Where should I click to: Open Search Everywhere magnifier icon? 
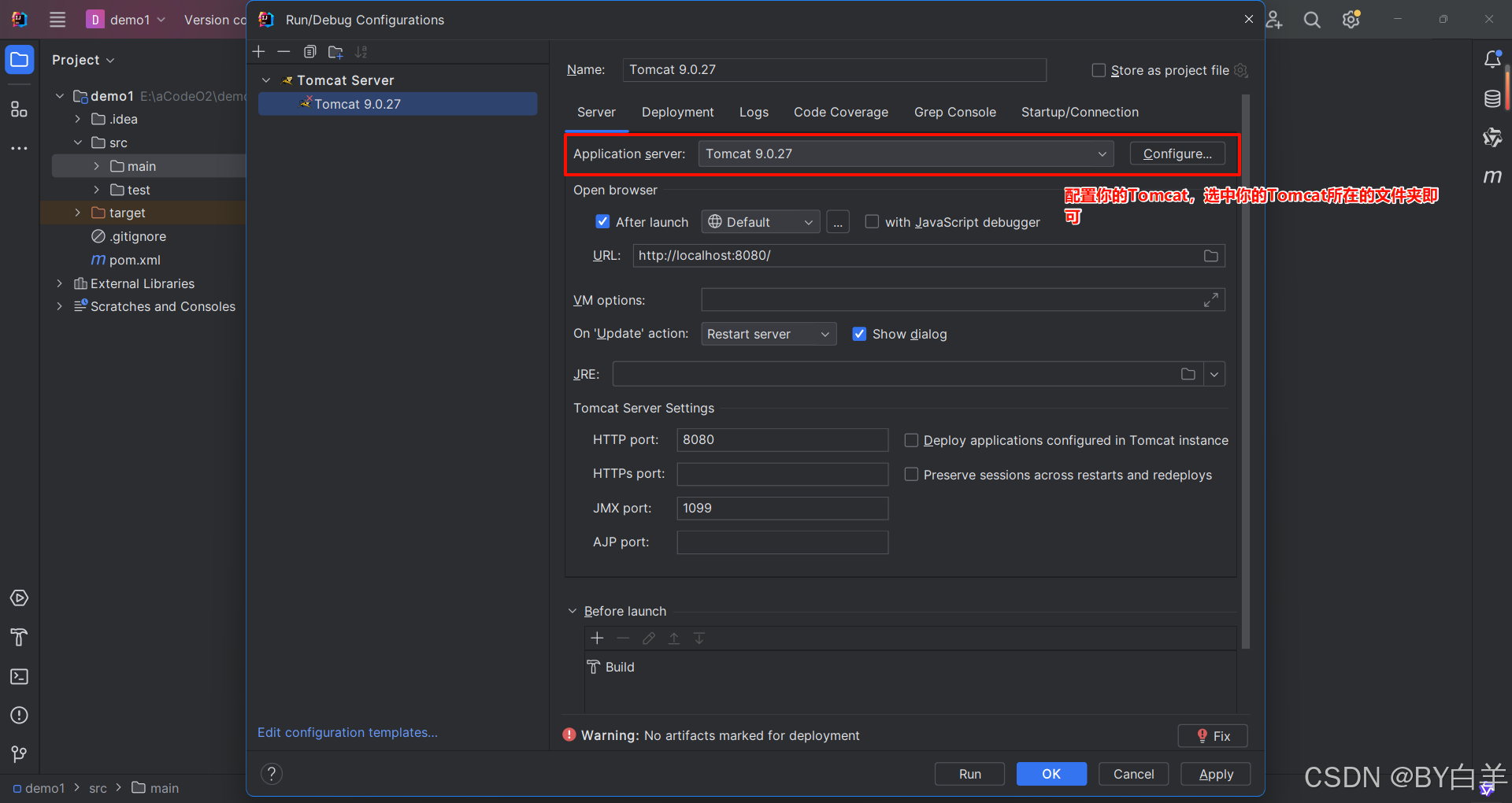click(x=1312, y=20)
